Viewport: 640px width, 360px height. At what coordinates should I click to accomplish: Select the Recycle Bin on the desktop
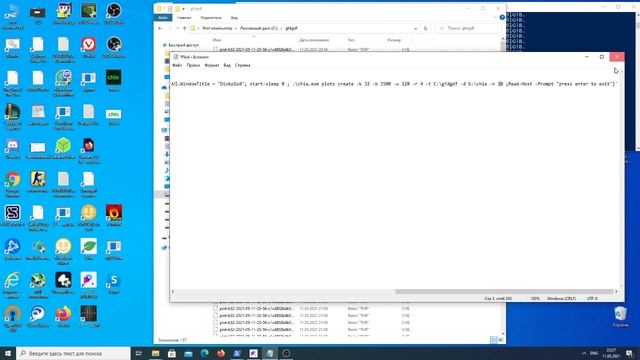[620, 314]
